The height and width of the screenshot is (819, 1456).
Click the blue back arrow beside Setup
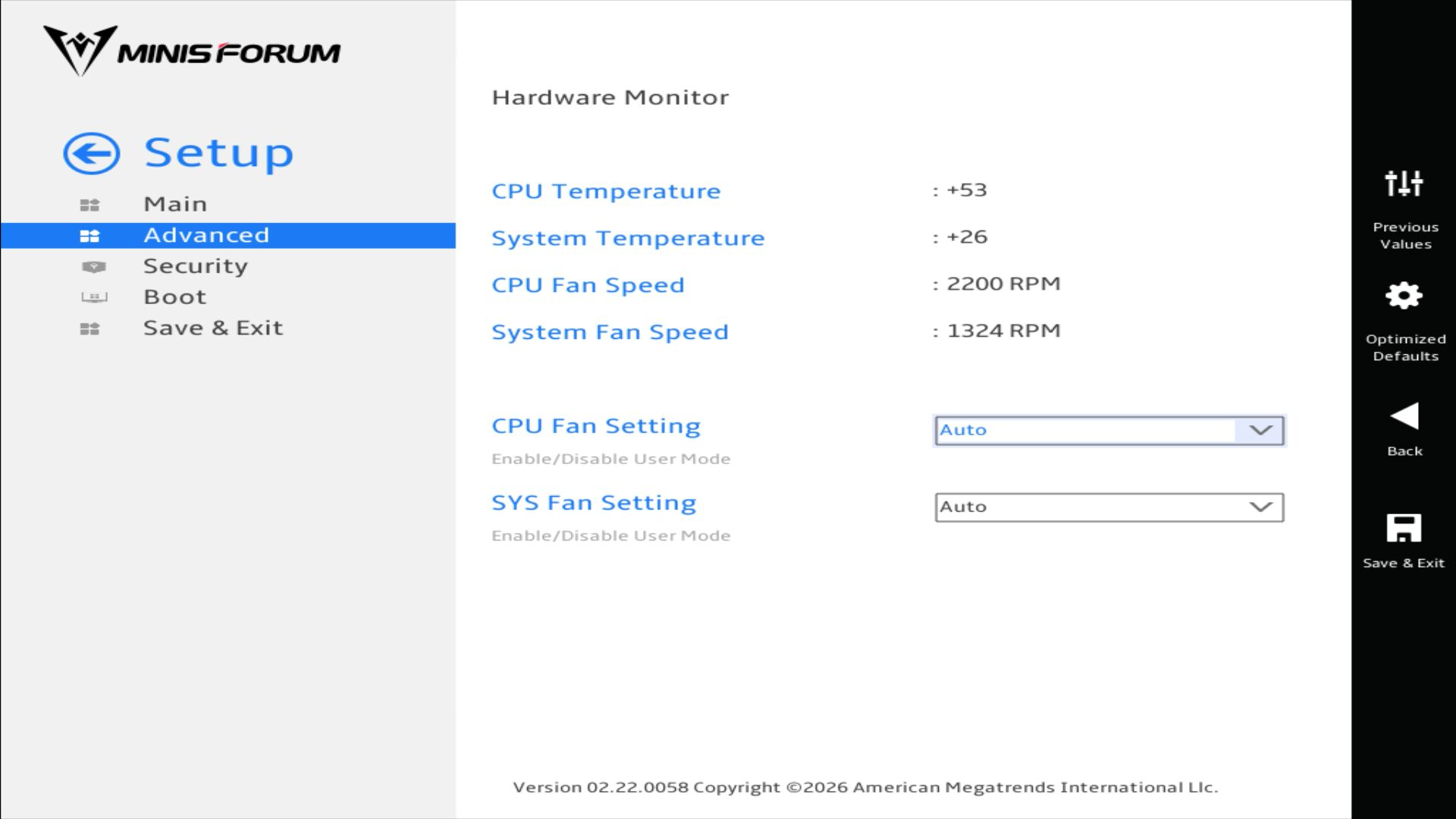pyautogui.click(x=91, y=154)
